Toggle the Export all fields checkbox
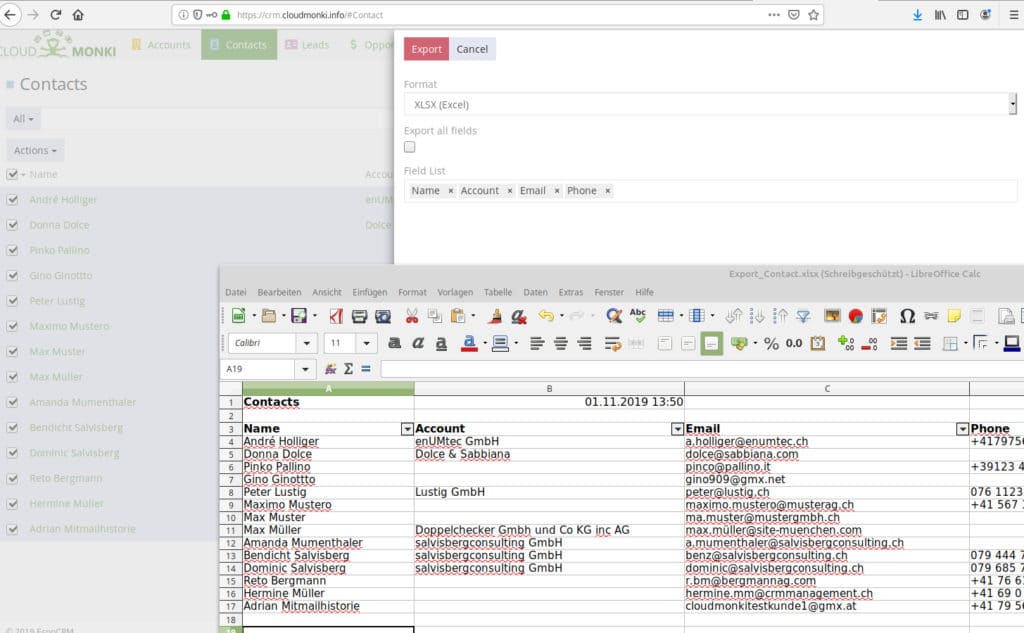 click(409, 147)
